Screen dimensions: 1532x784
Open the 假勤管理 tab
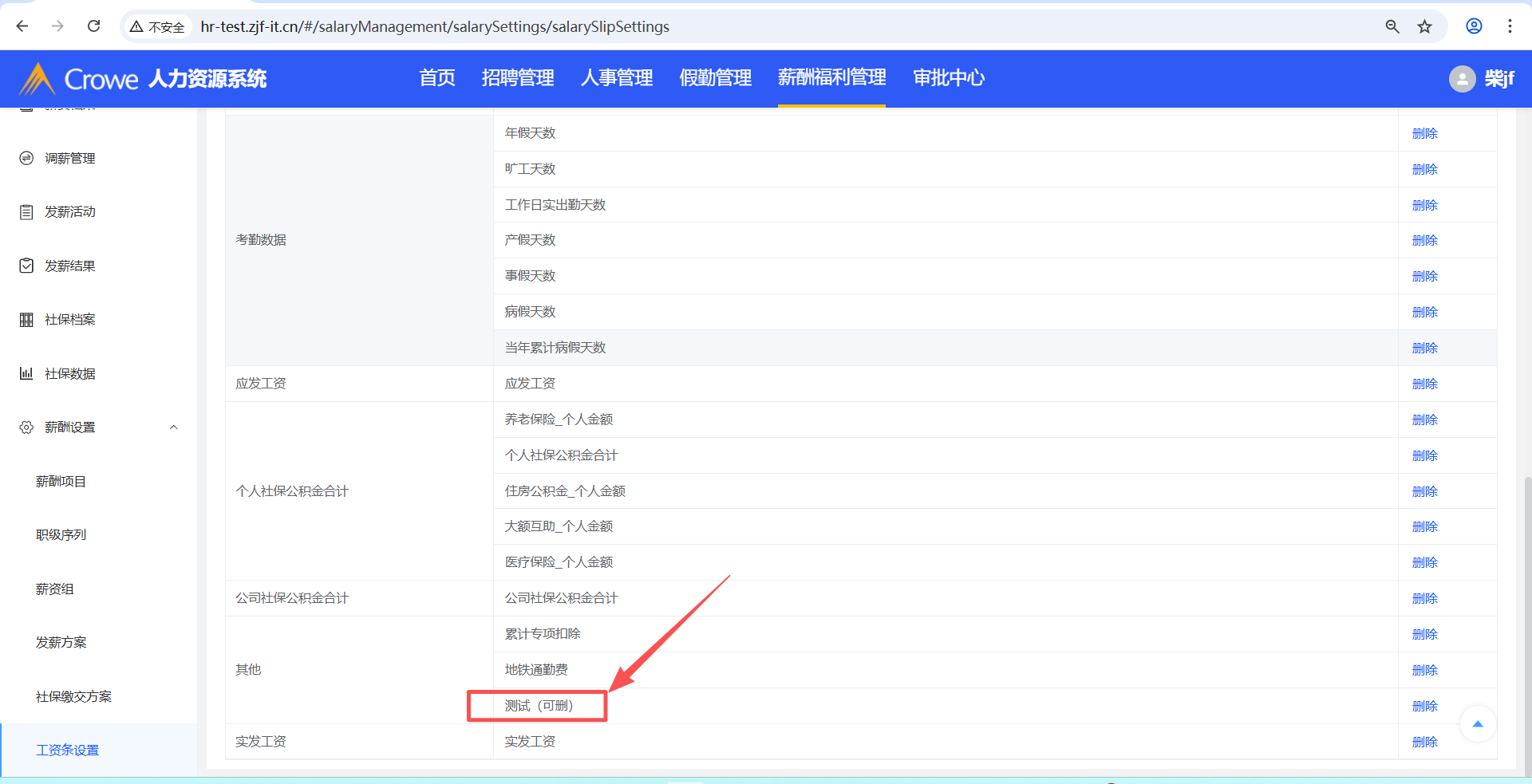coord(716,77)
